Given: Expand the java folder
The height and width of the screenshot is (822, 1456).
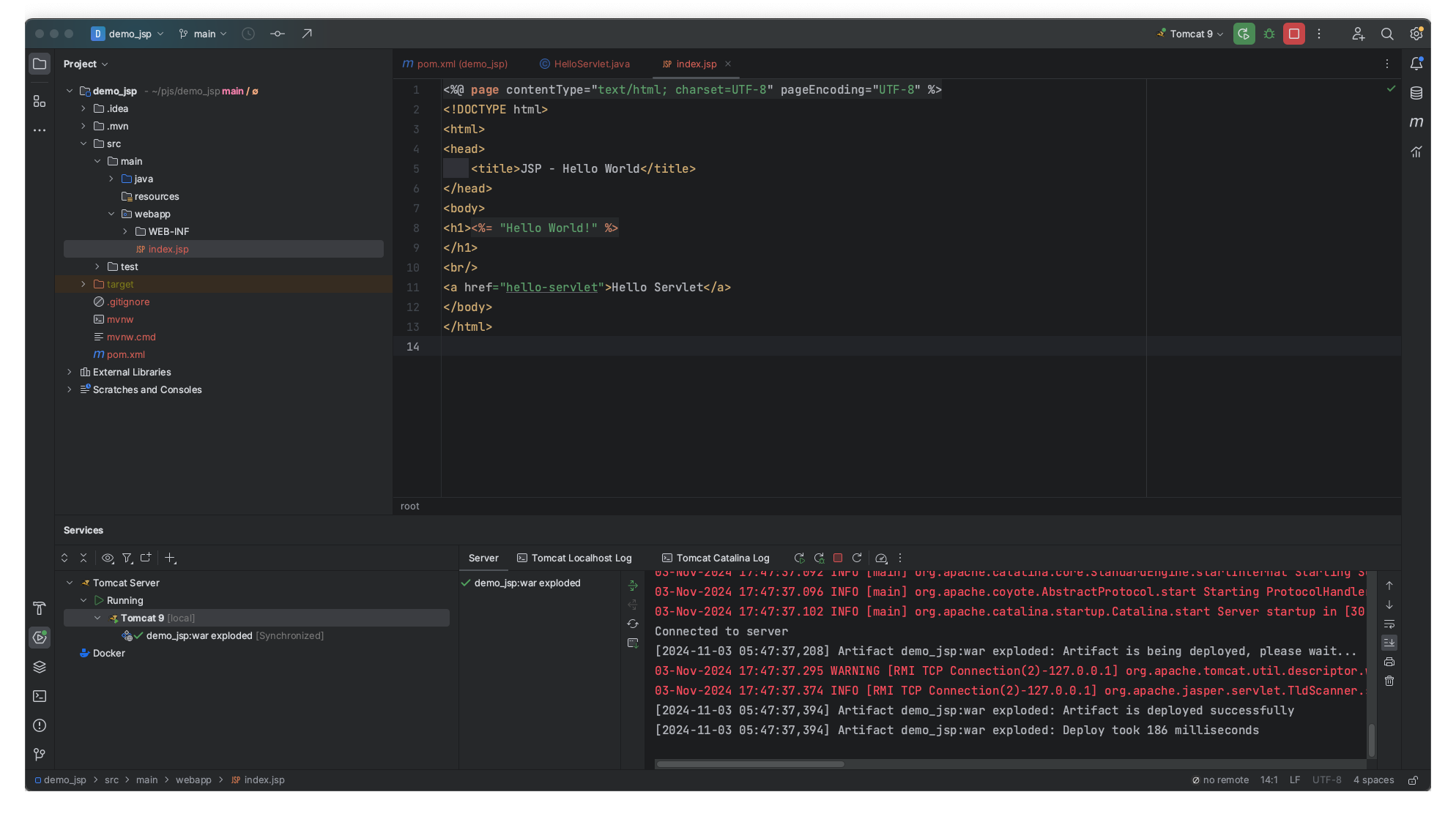Looking at the screenshot, I should [111, 179].
